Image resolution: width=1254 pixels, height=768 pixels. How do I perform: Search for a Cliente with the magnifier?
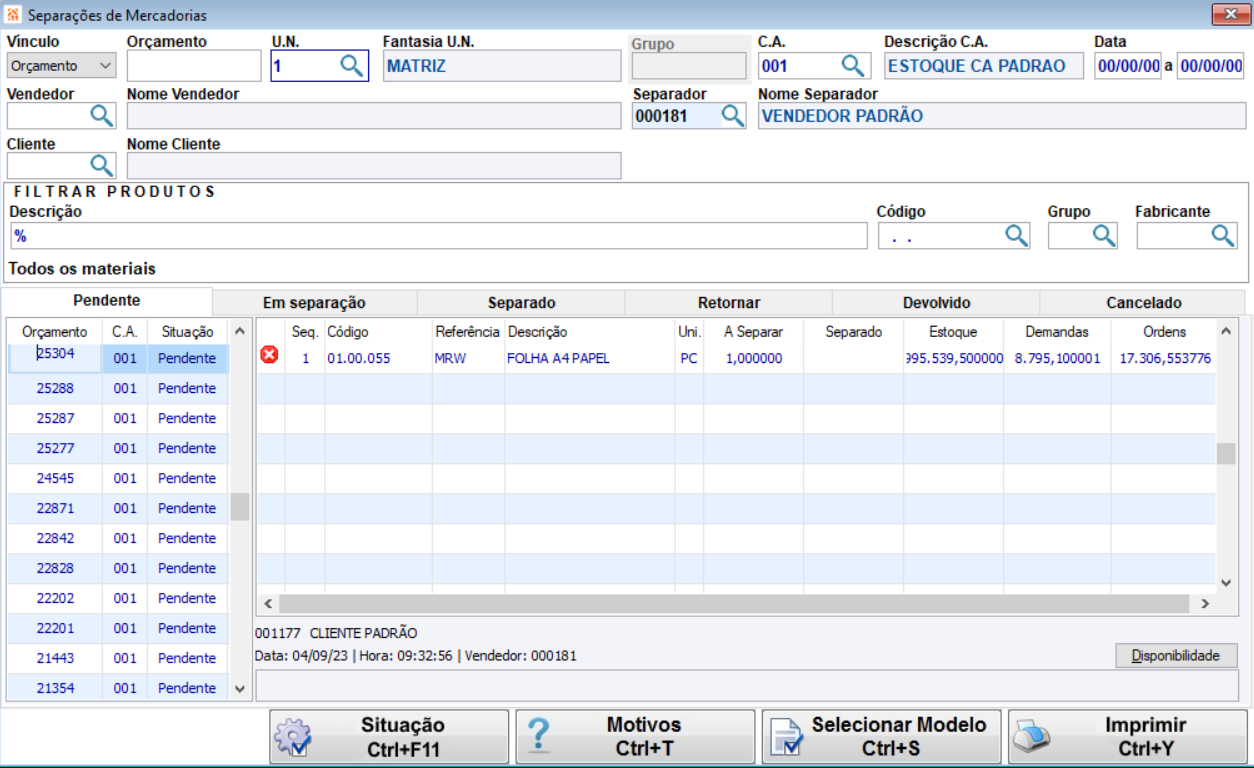click(x=102, y=166)
